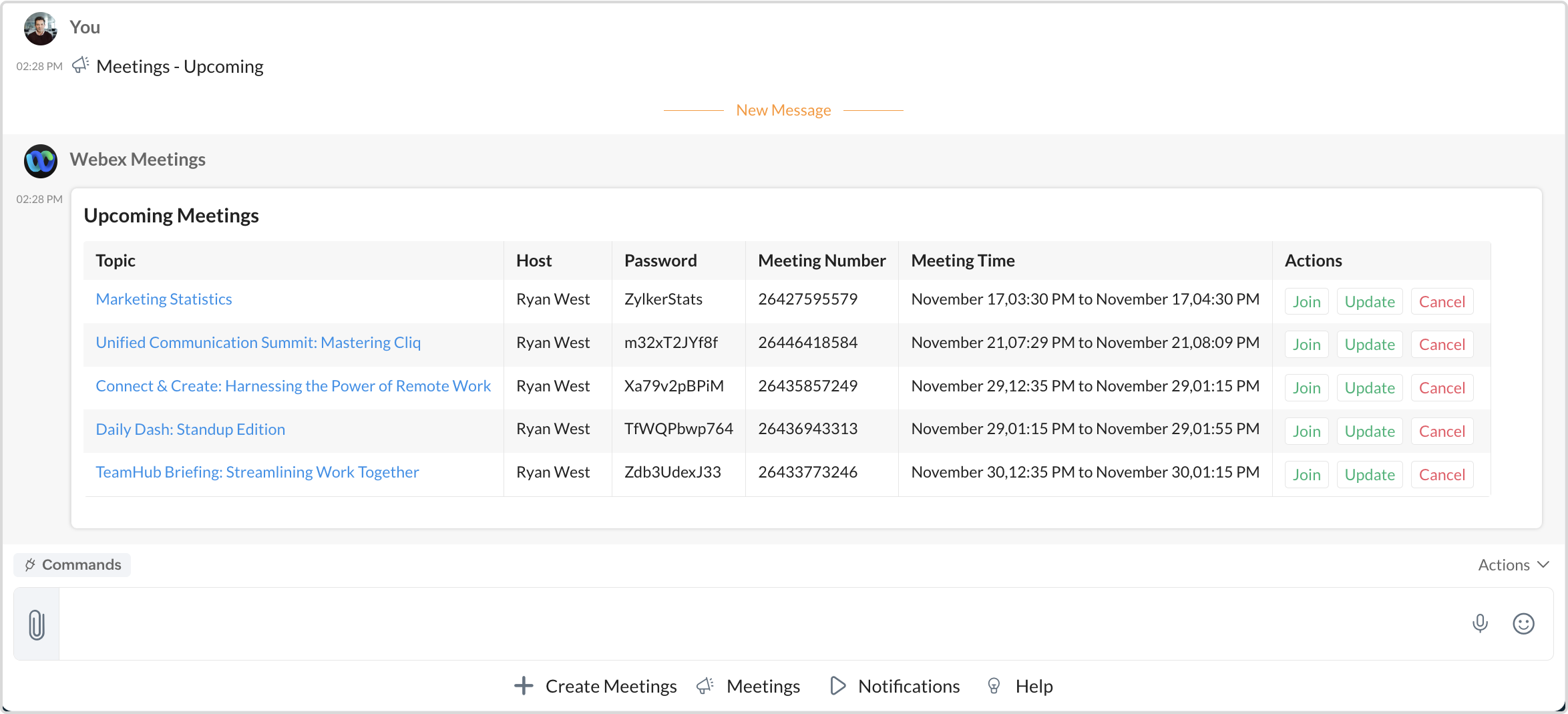Screen dimensions: 1568x714
Task: Open TeamHub Briefing: Streamlining Work Together link
Action: [x=257, y=472]
